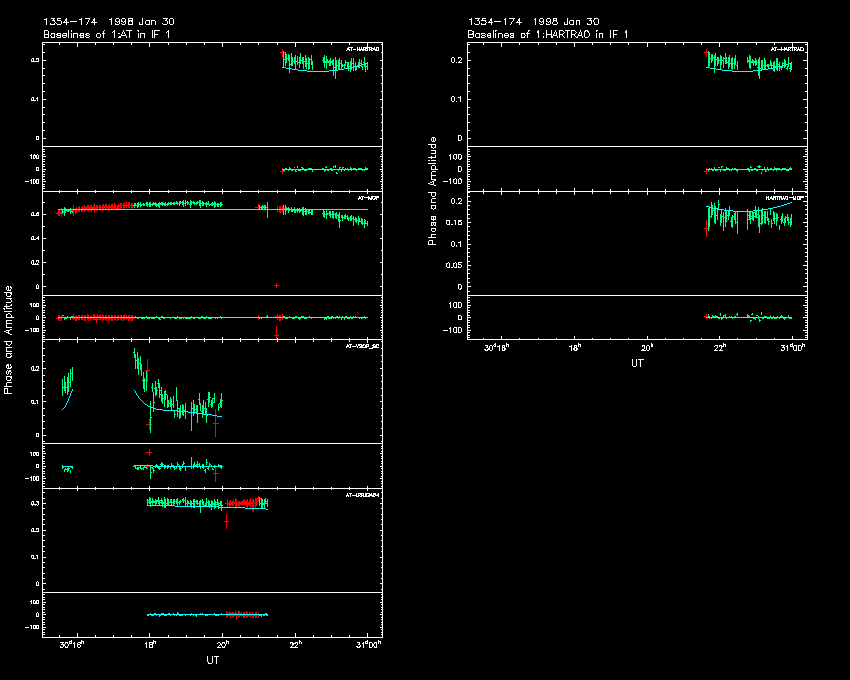
Task: Click the AT-MOP baseline label
Action: 369,198
